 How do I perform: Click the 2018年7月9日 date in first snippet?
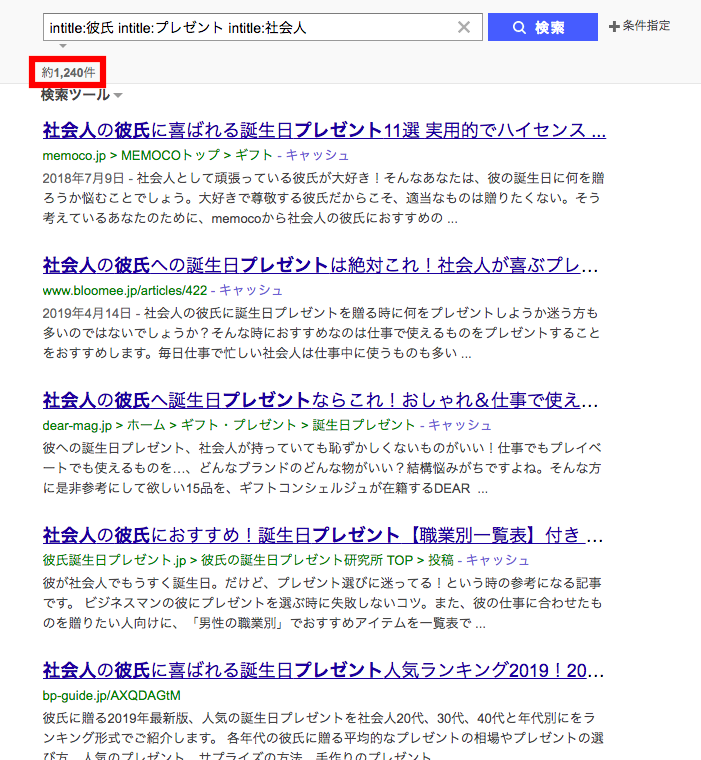tap(83, 178)
